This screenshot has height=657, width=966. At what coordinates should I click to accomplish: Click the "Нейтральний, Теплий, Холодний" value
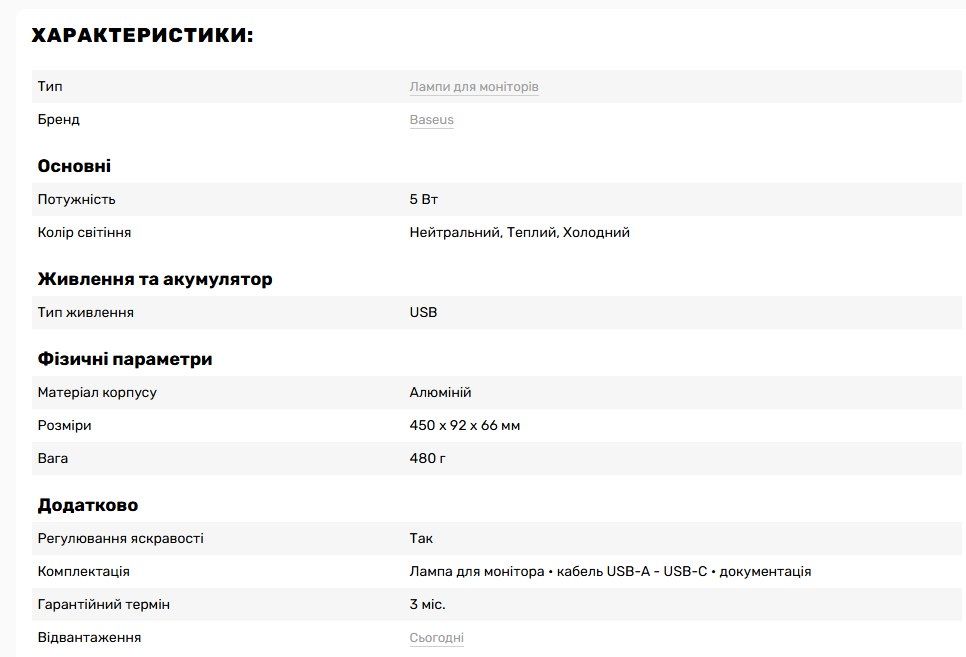519,232
